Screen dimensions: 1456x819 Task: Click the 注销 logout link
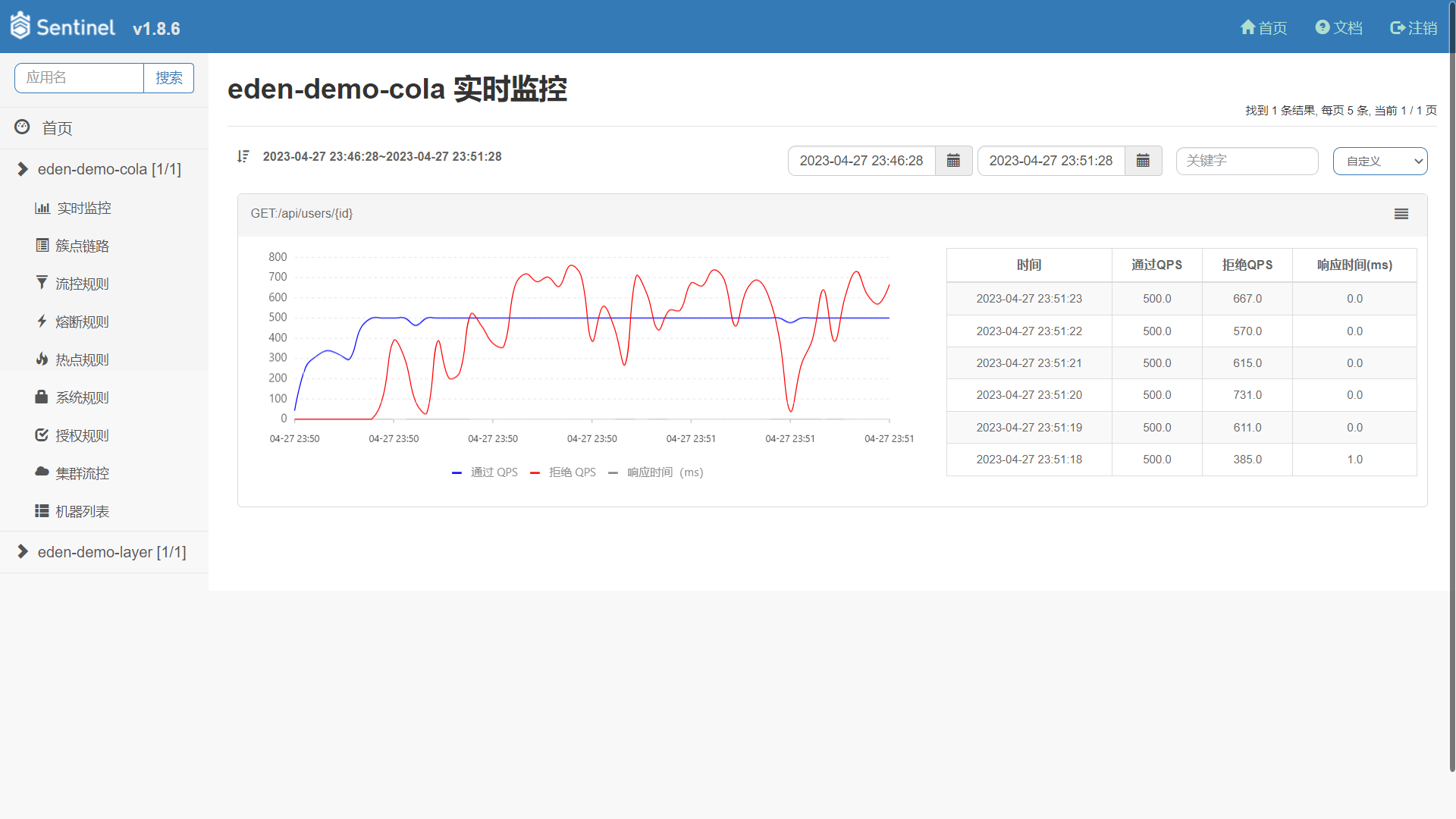[x=1414, y=28]
